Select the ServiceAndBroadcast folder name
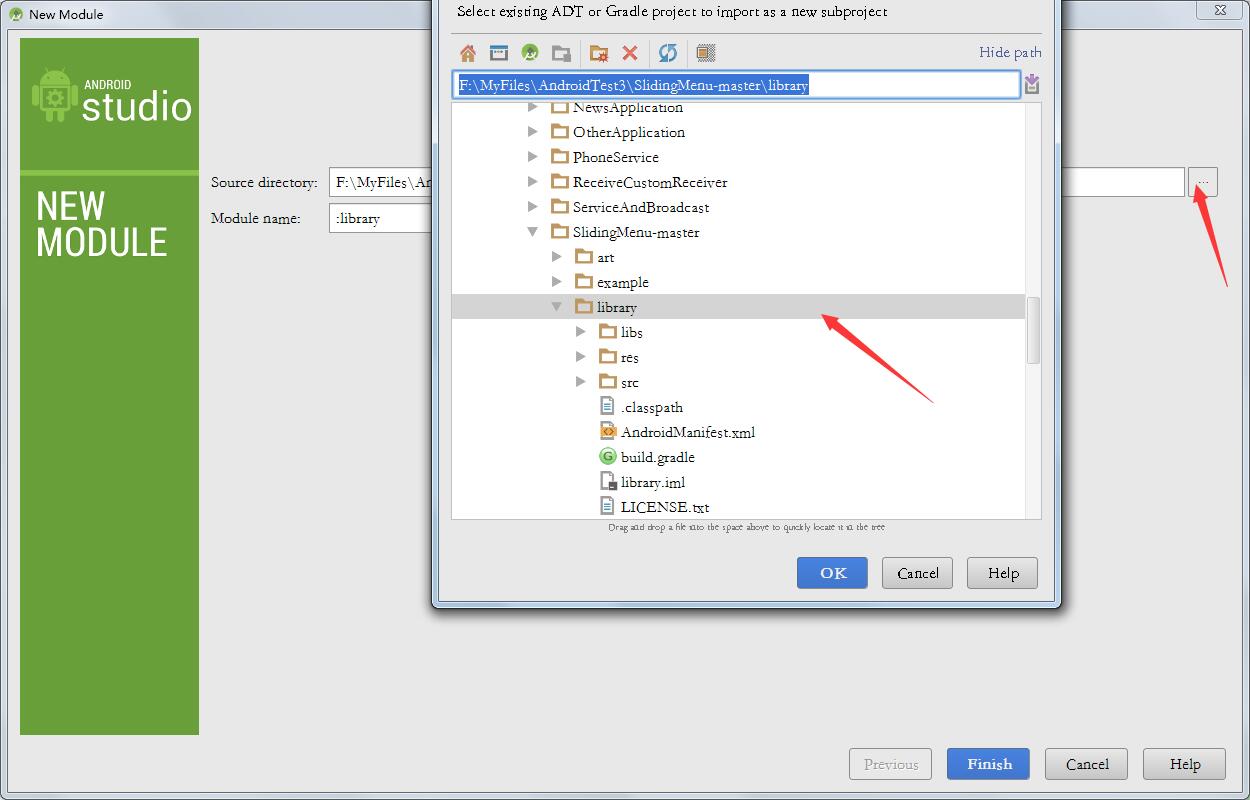This screenshot has width=1250, height=800. [641, 207]
